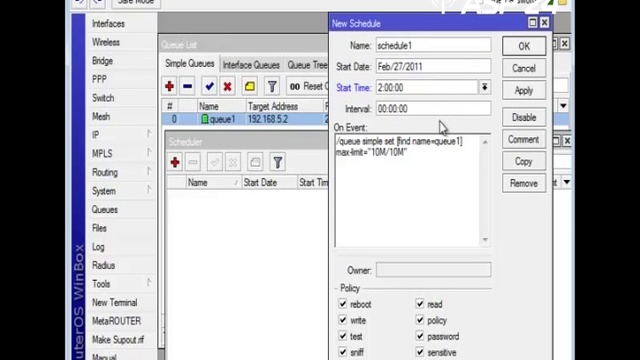The width and height of the screenshot is (640, 360).
Task: Open PPP from the sidebar menu
Action: (99, 80)
